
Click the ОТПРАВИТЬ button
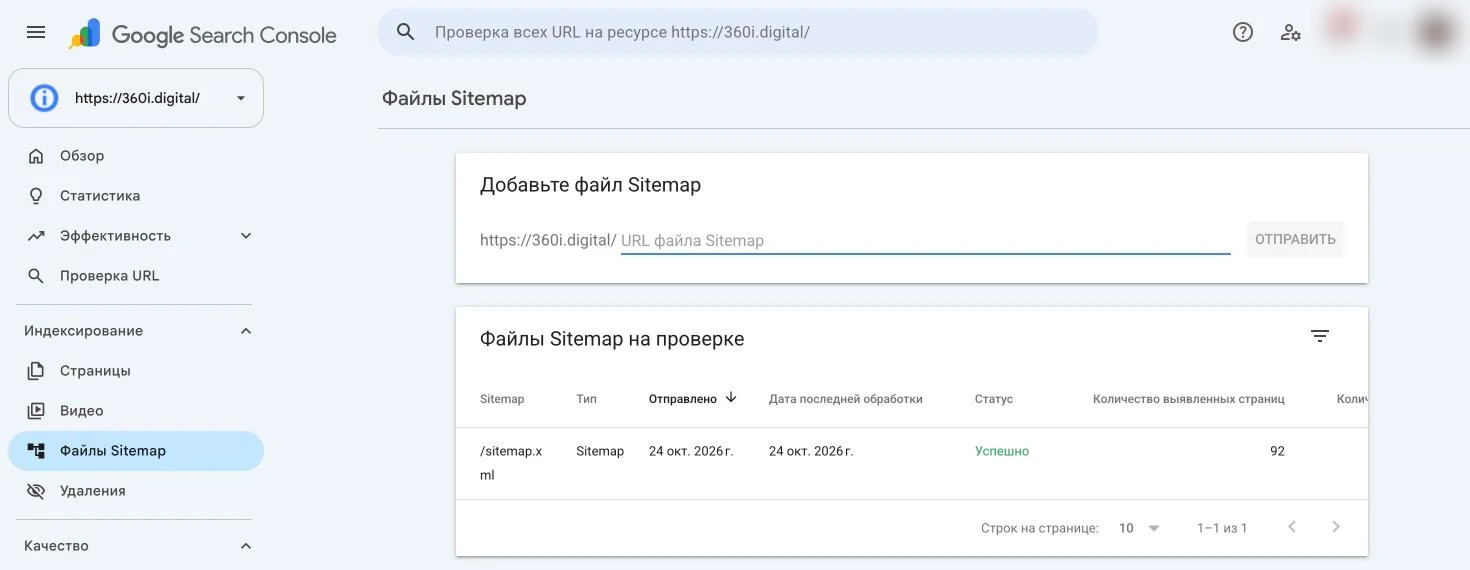[1295, 239]
